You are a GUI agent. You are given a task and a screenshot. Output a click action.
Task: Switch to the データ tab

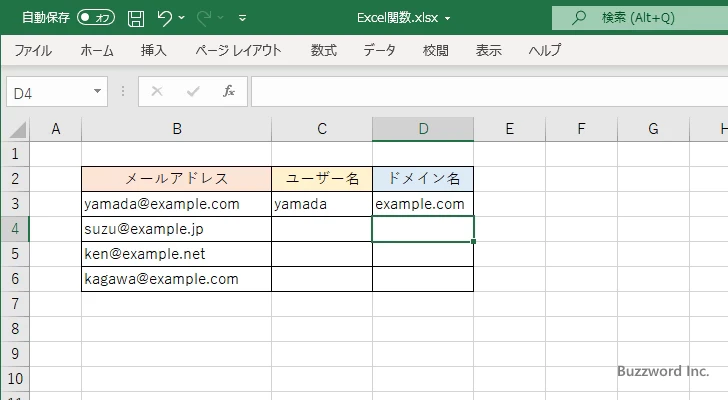click(x=379, y=50)
